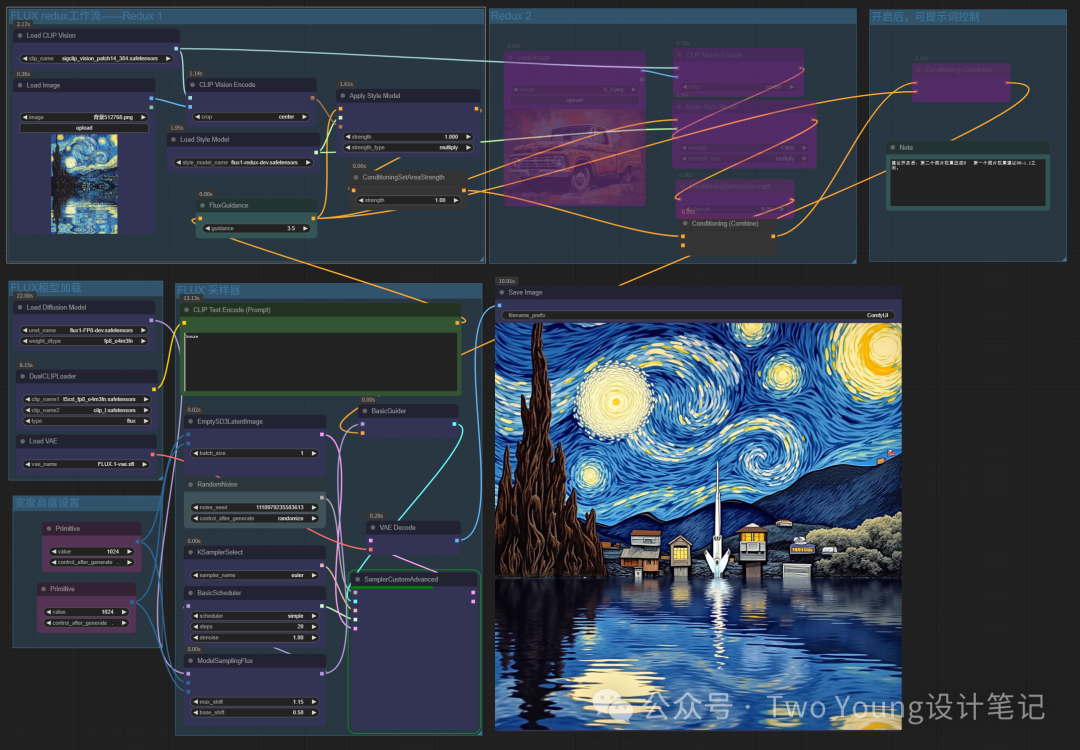Toggle collapse of the Save Image node
The width and height of the screenshot is (1080, 750).
502,293
